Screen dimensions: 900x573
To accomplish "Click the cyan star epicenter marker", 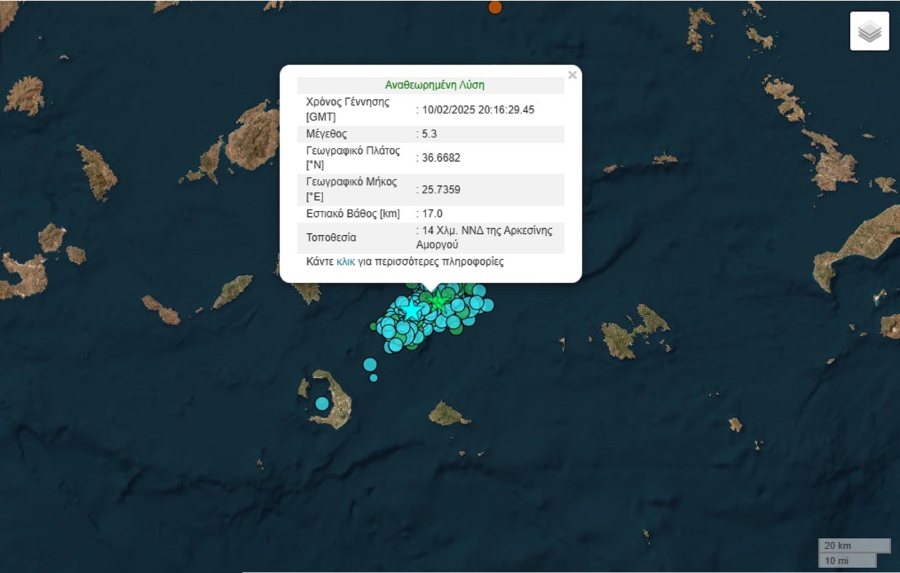I will tap(411, 311).
